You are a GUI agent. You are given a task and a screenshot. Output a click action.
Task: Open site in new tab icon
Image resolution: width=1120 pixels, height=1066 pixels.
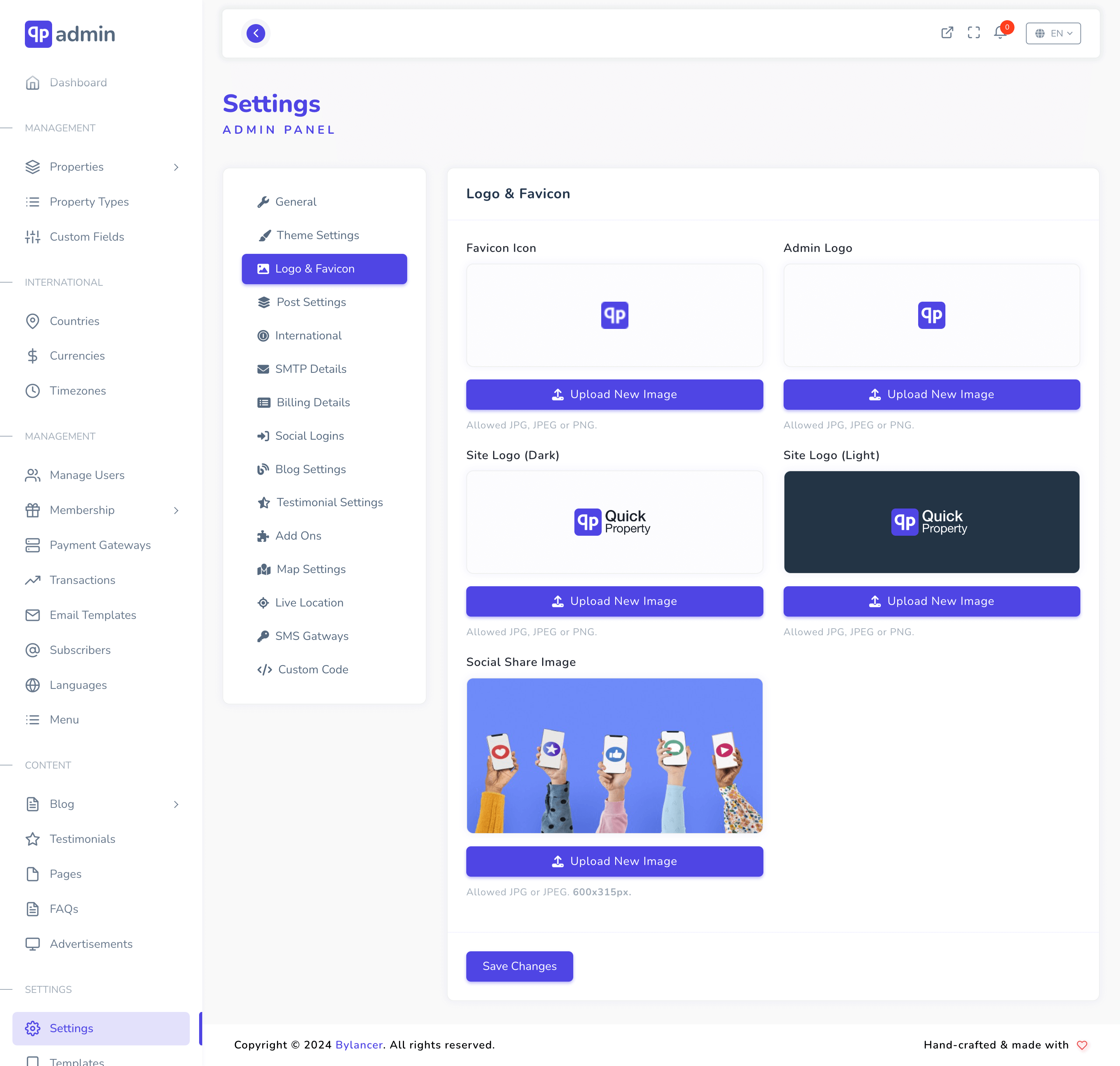947,33
